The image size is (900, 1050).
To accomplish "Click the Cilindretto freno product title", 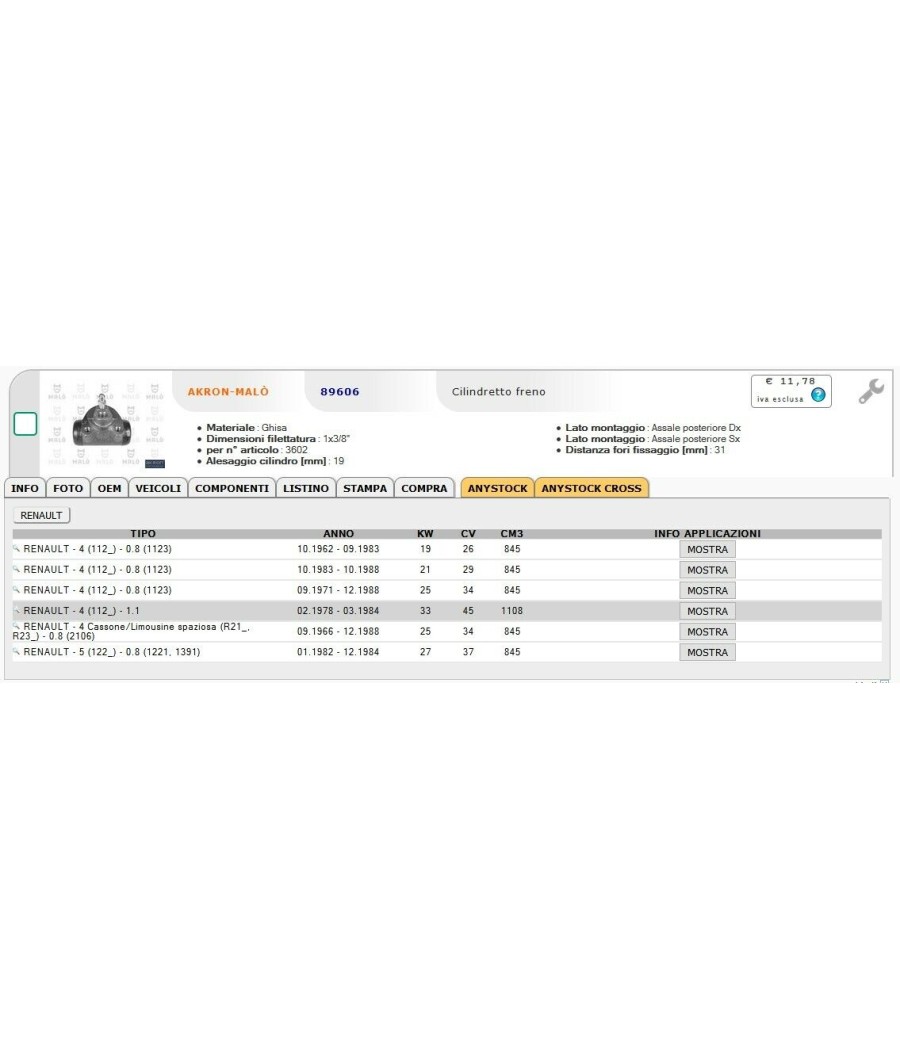I will (x=498, y=392).
